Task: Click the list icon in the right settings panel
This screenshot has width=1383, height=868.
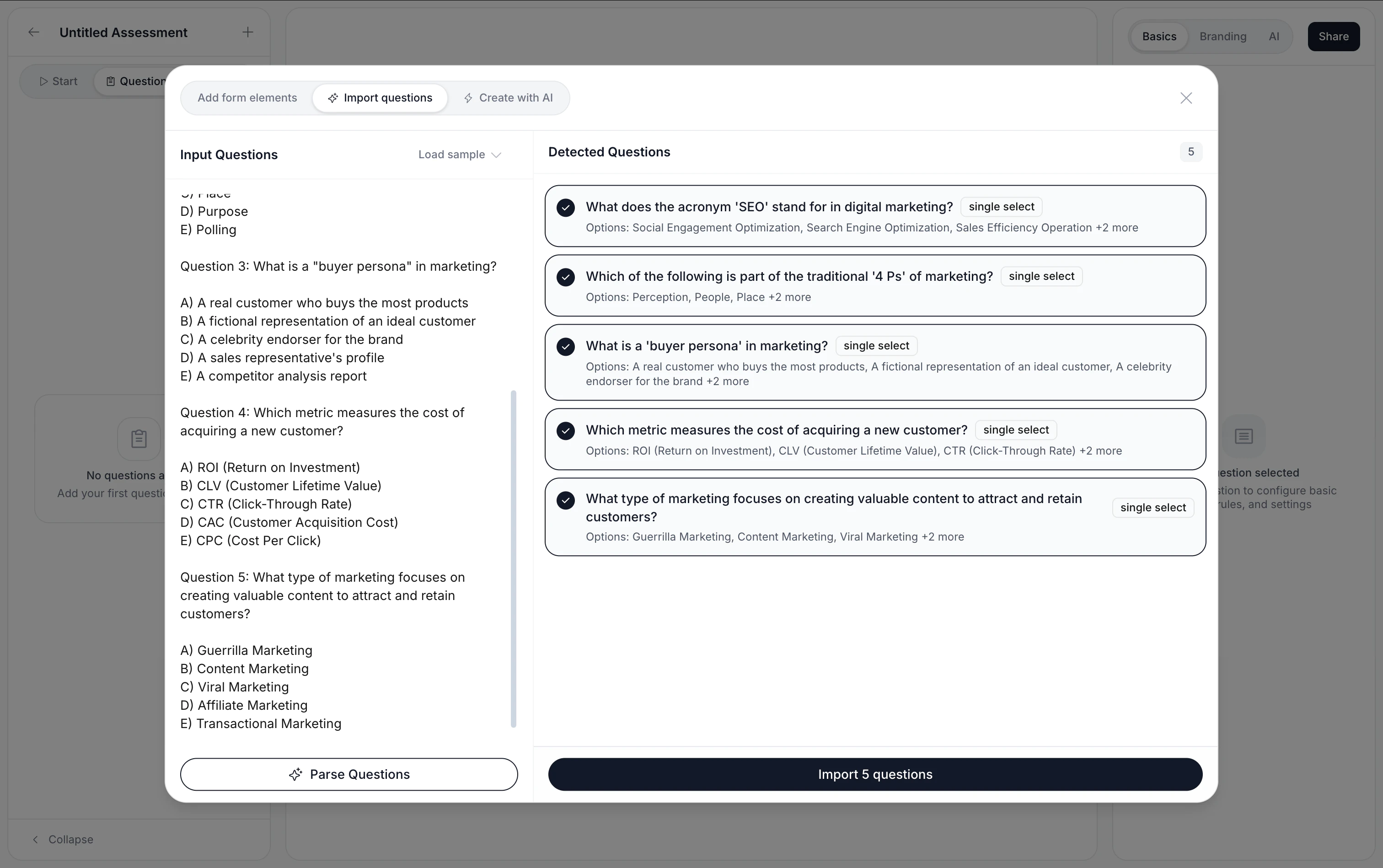Action: click(1244, 436)
